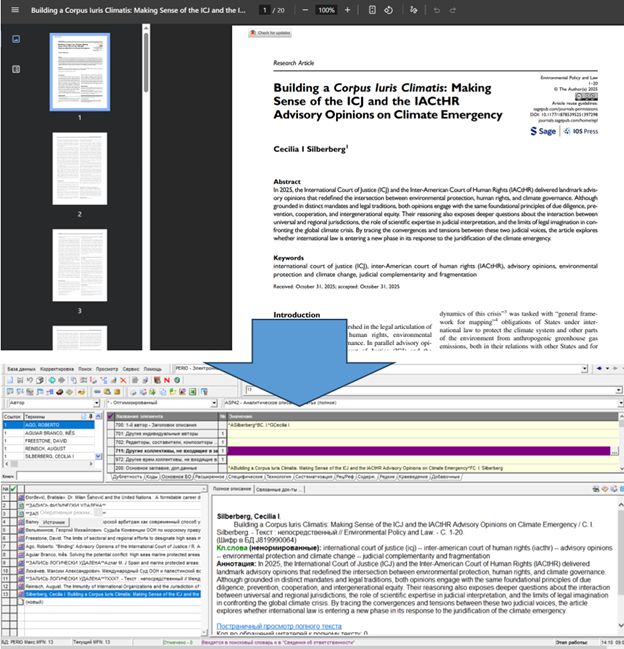This screenshot has width=624, height=649.
Task: Open the 'Корректировка' menu
Action: [57, 369]
